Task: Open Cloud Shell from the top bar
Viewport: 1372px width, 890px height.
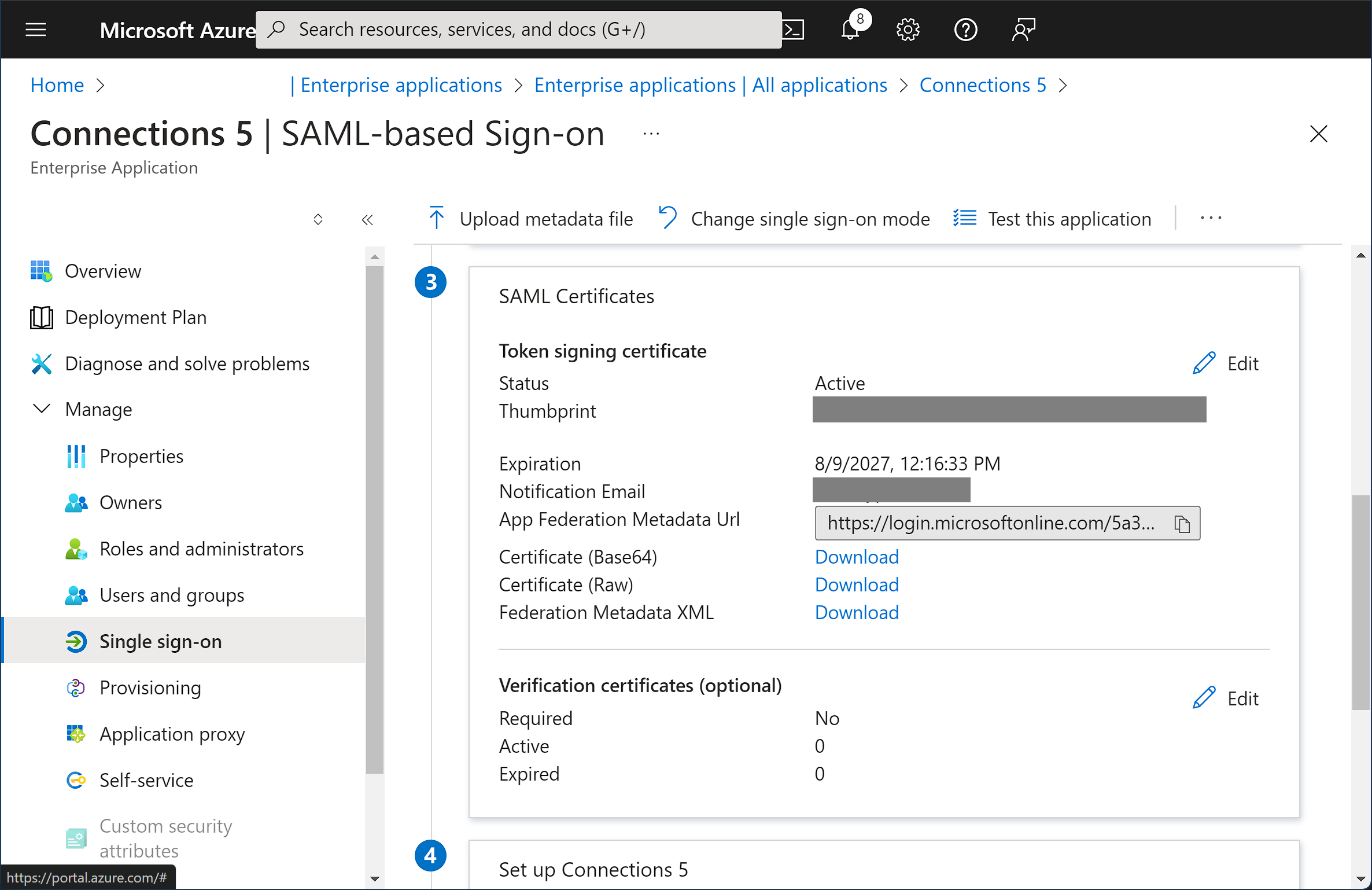Action: (x=793, y=29)
